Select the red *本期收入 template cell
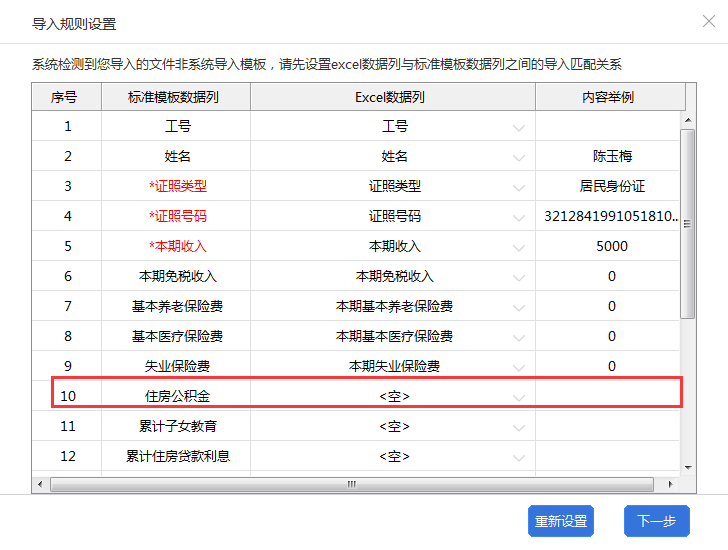Viewport: 728px width, 550px height. pyautogui.click(x=176, y=246)
